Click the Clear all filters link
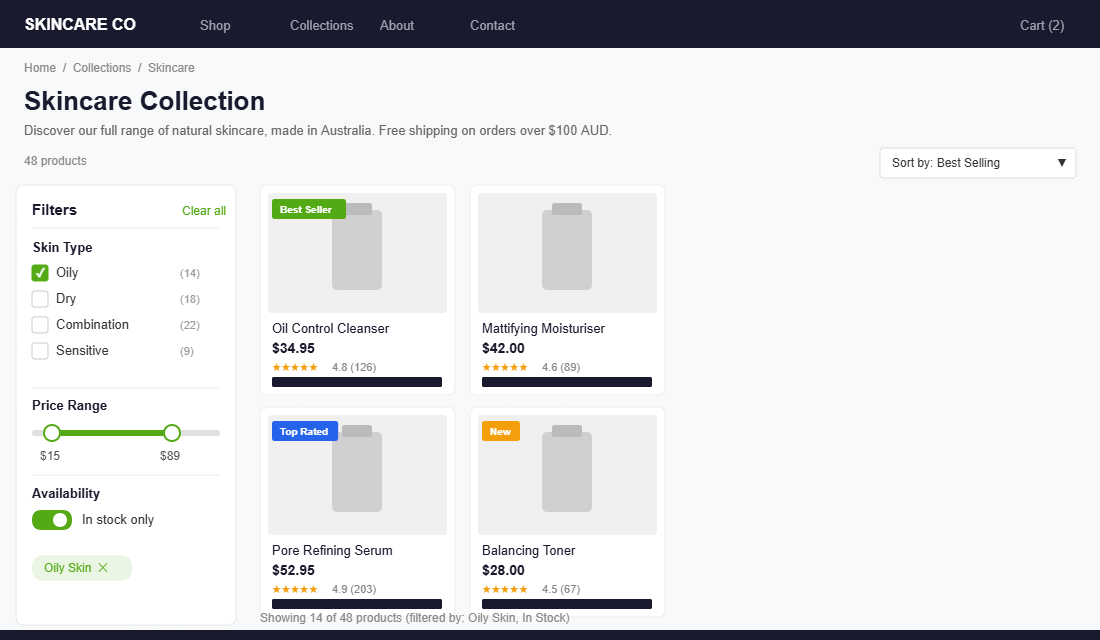Viewport: 1100px width, 640px height. click(x=203, y=210)
